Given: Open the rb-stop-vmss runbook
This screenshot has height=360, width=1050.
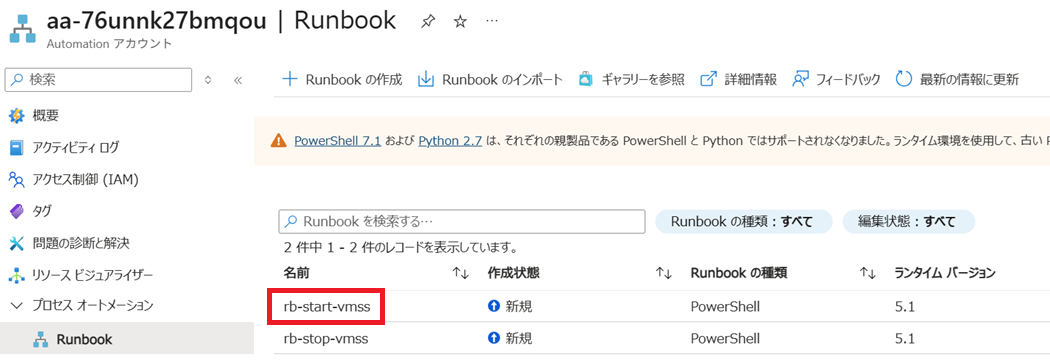Looking at the screenshot, I should pos(326,339).
